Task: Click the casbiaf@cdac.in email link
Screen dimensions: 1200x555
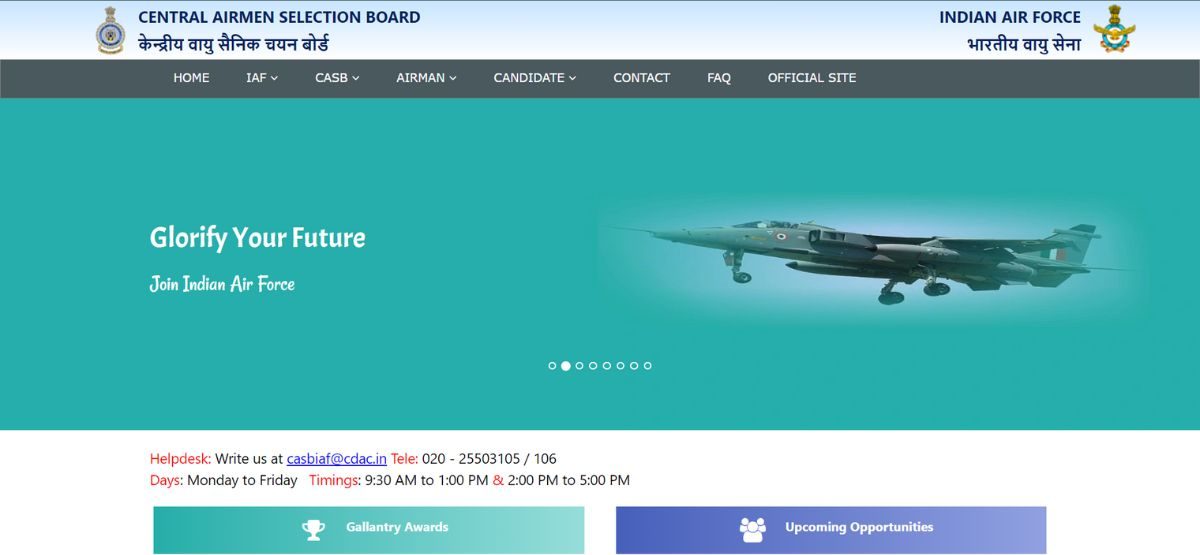Action: point(337,459)
